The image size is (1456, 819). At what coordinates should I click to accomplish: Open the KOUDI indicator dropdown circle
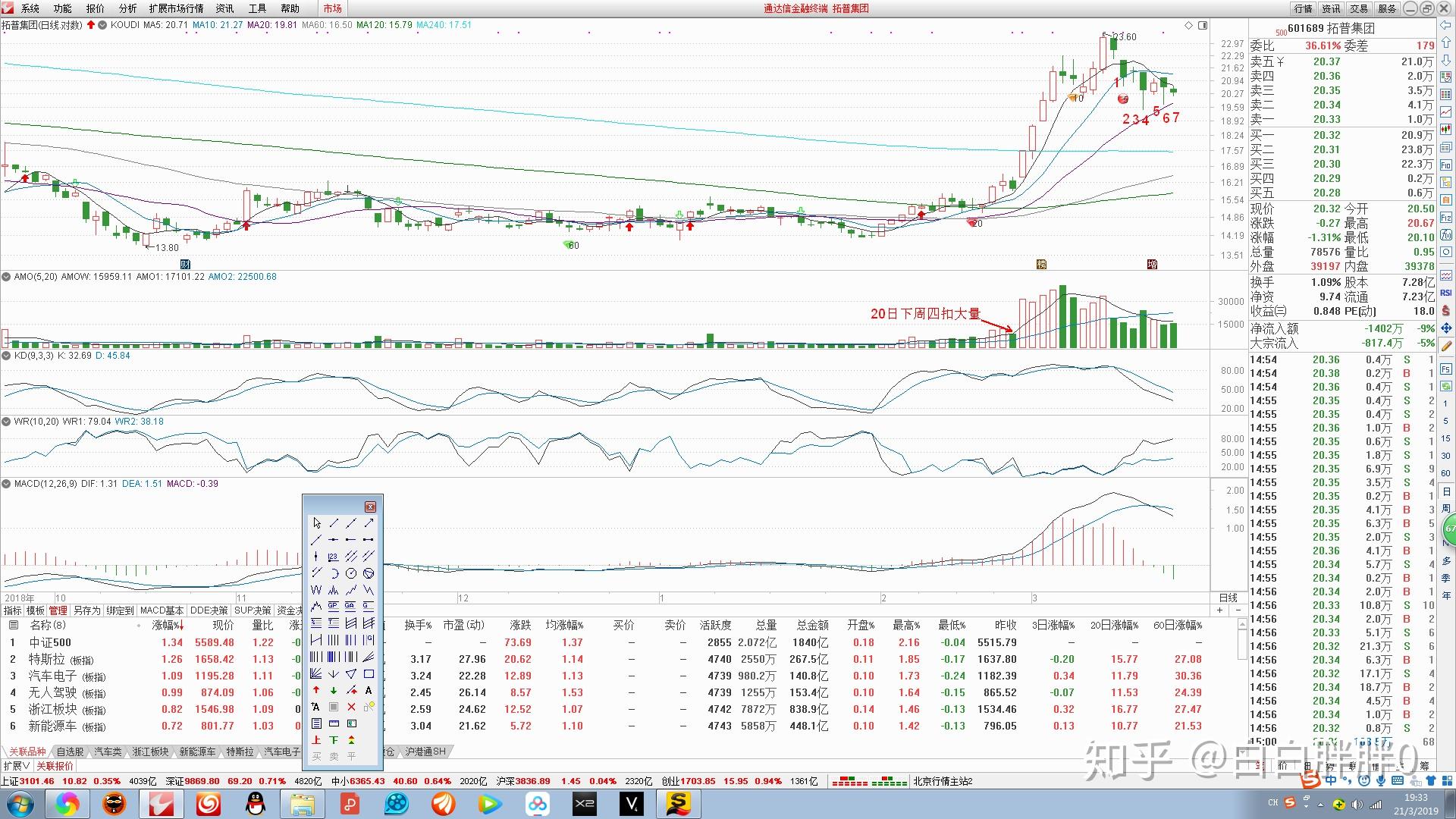click(102, 25)
